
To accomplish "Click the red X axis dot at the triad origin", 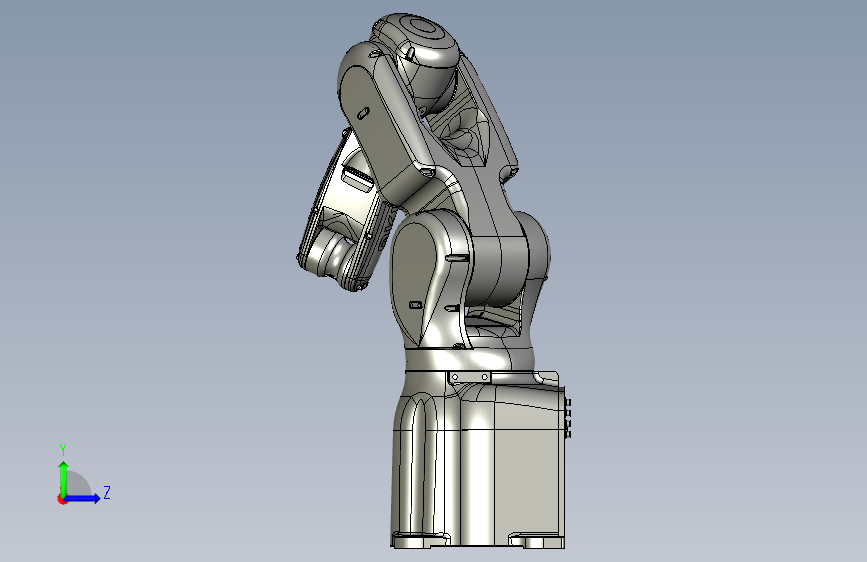I will [x=62, y=499].
